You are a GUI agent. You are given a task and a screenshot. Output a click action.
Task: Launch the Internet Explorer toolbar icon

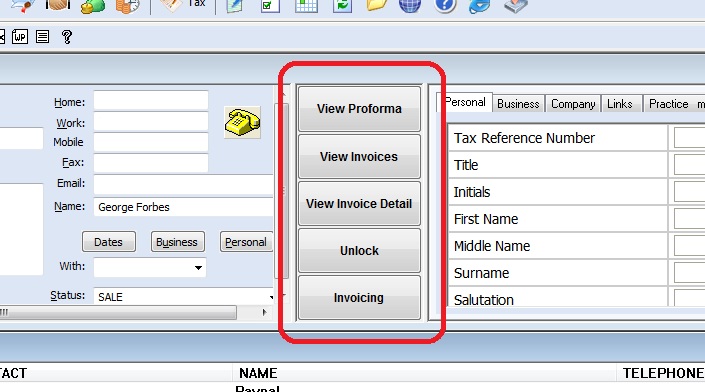coord(479,5)
